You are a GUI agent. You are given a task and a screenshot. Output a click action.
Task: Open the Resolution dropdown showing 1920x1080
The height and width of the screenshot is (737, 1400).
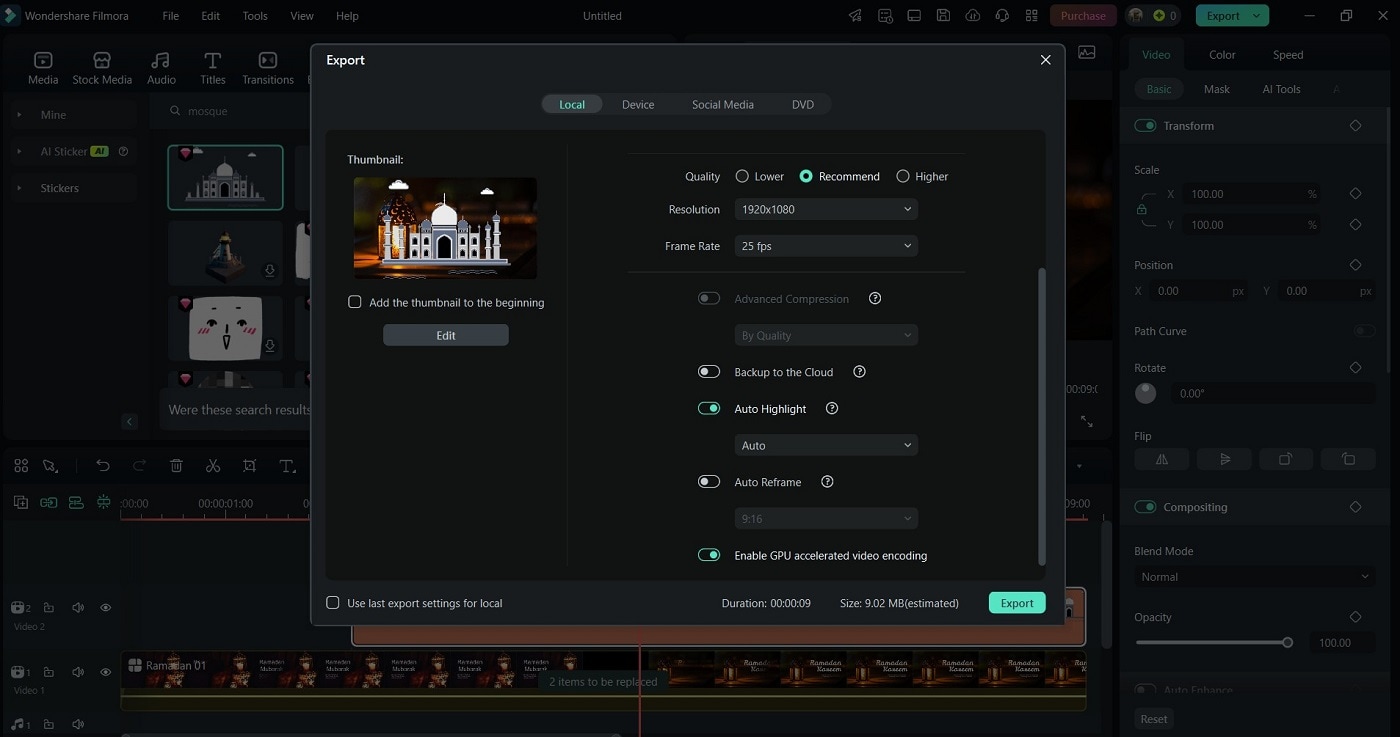coord(826,209)
